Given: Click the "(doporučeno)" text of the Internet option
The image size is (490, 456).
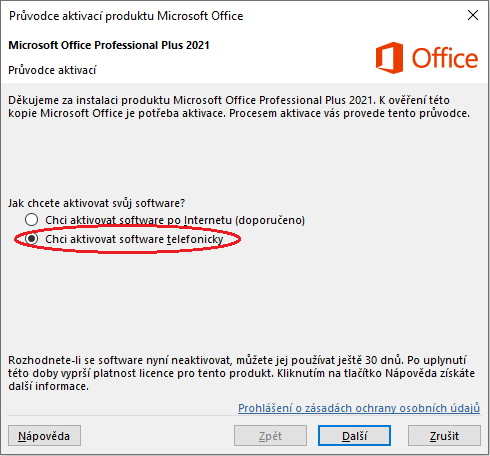Looking at the screenshot, I should click(270, 220).
